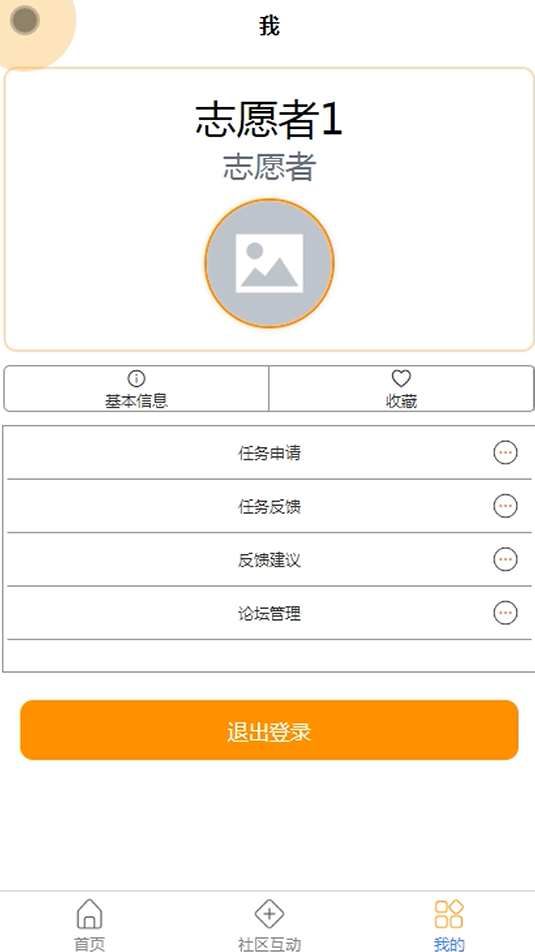The height and width of the screenshot is (952, 535).
Task: Open the ellipsis icon beside 任务反馈
Action: coord(505,506)
